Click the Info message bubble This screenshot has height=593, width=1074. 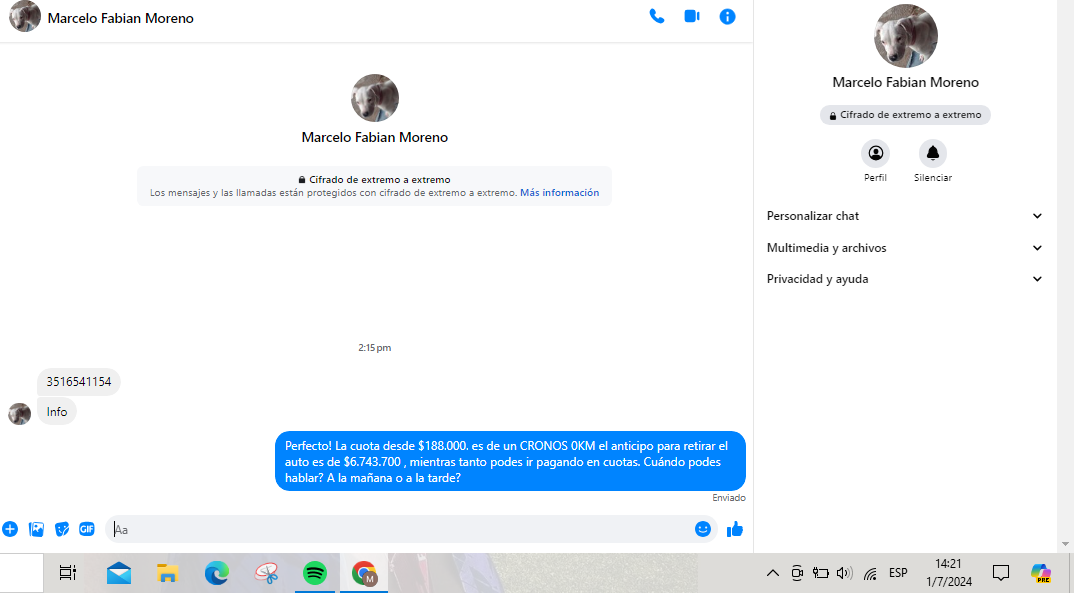pos(57,412)
